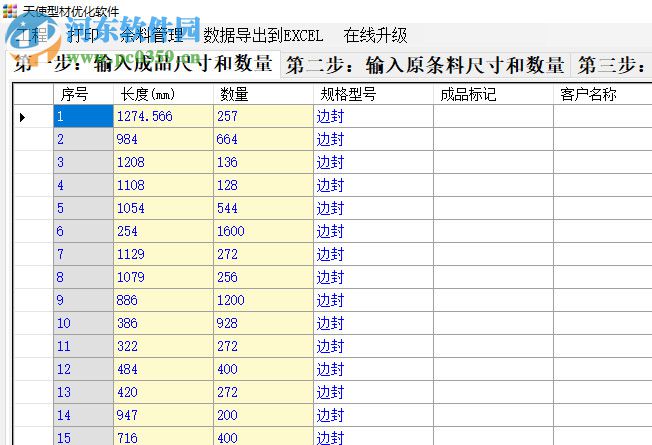Select quantity cell 1600

pyautogui.click(x=263, y=231)
